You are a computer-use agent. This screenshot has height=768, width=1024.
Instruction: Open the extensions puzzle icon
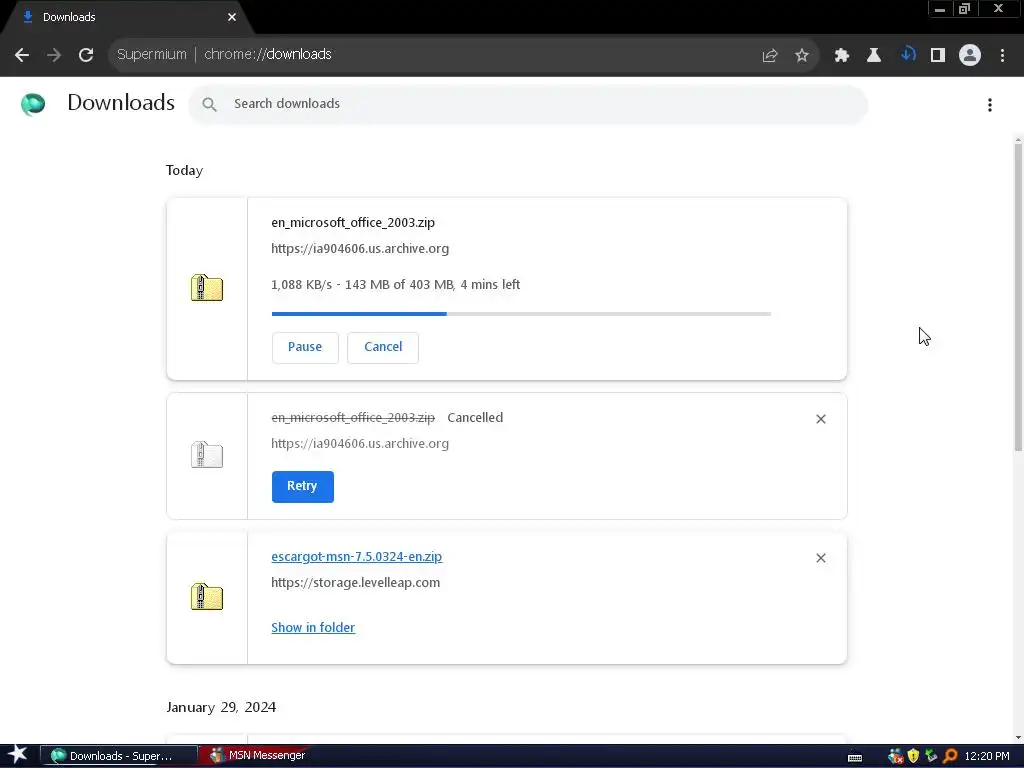pos(842,56)
